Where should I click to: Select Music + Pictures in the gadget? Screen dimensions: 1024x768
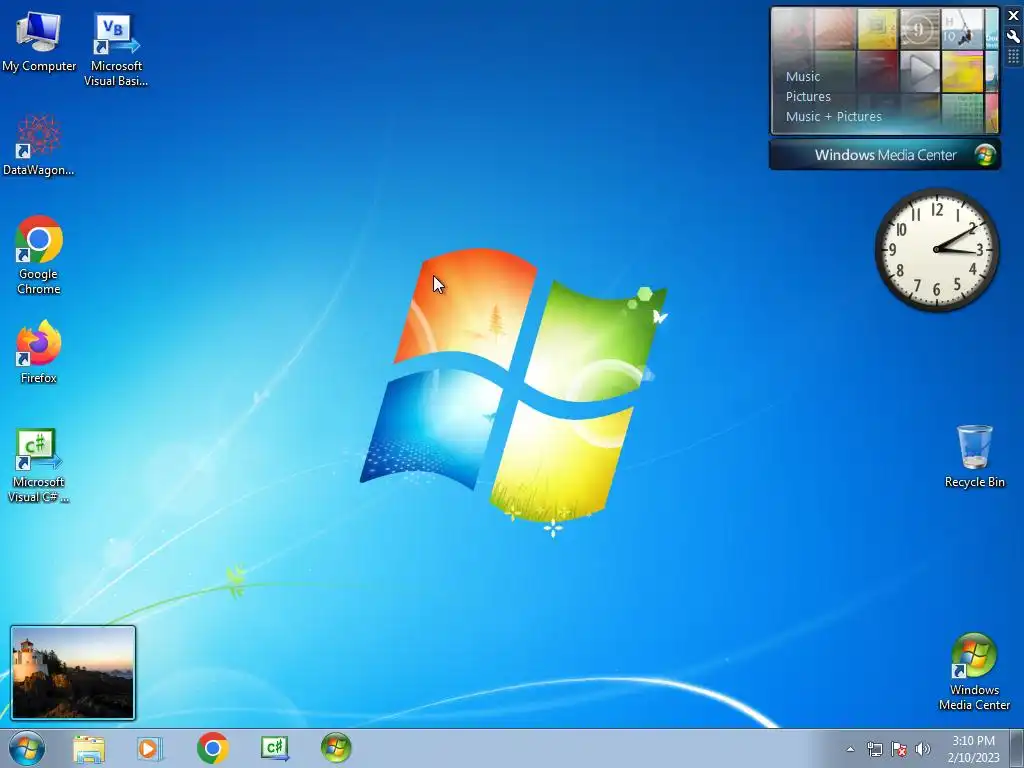click(833, 117)
